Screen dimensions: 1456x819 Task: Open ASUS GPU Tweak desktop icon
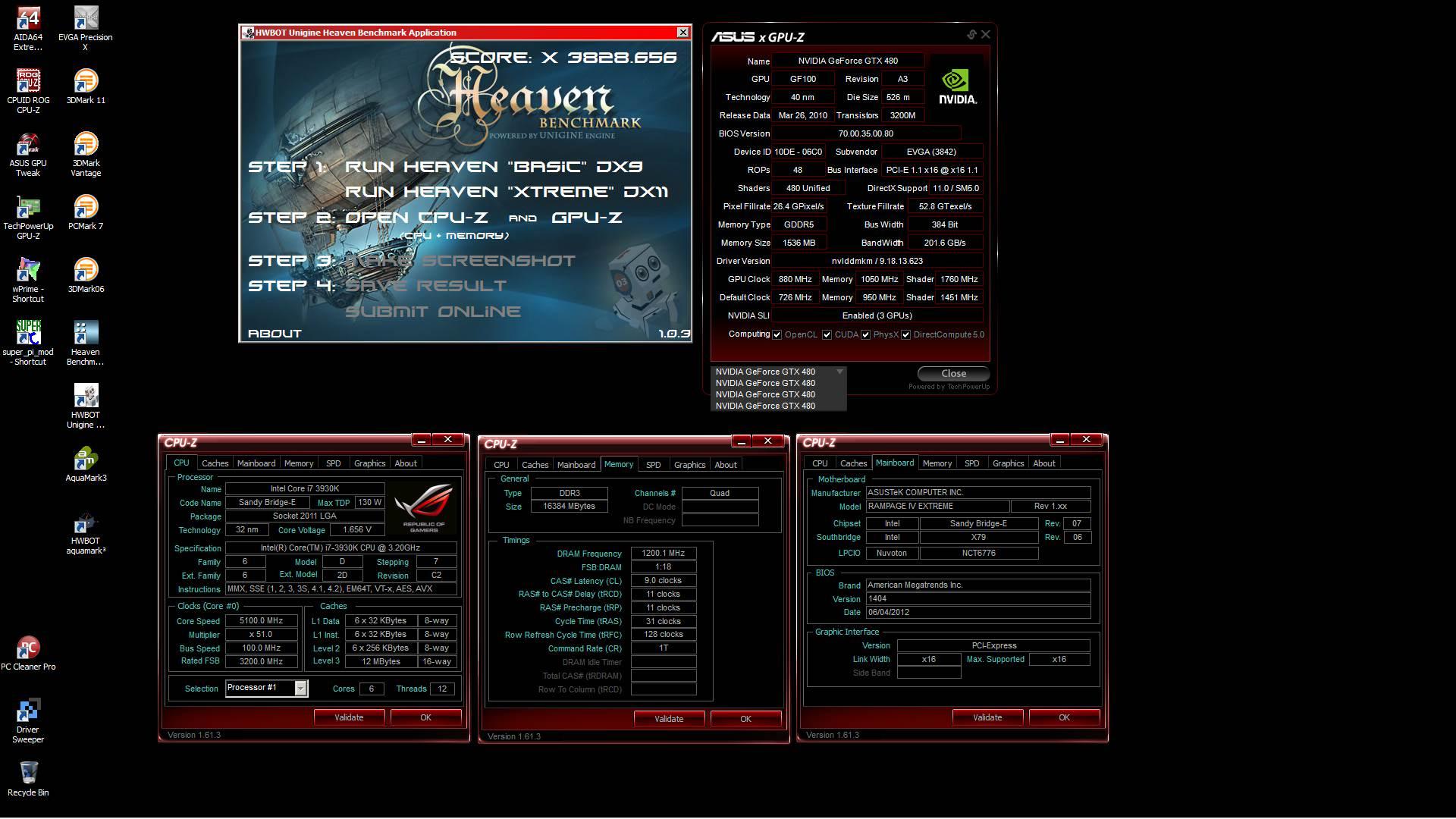(x=28, y=155)
